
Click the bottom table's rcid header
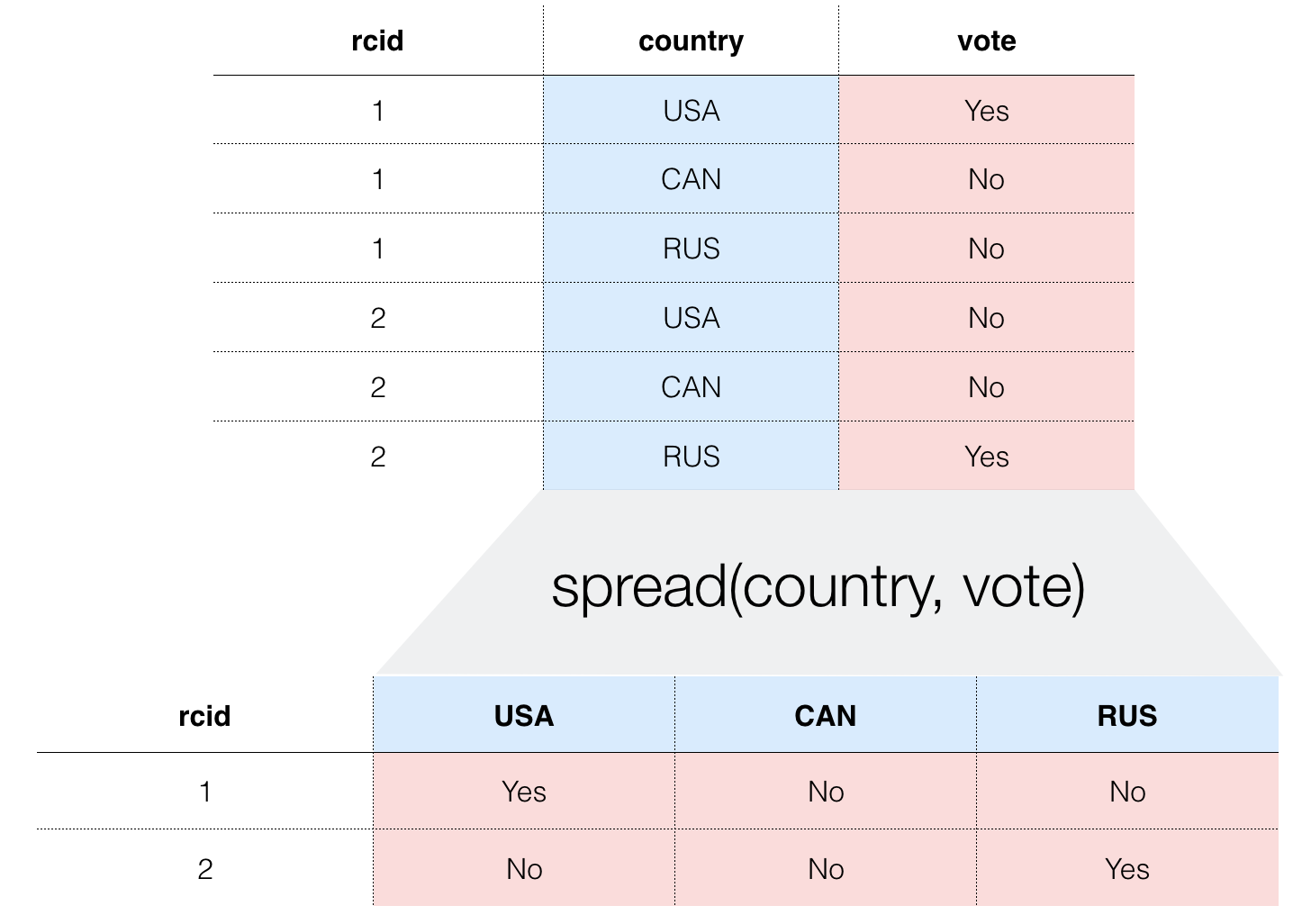(204, 716)
